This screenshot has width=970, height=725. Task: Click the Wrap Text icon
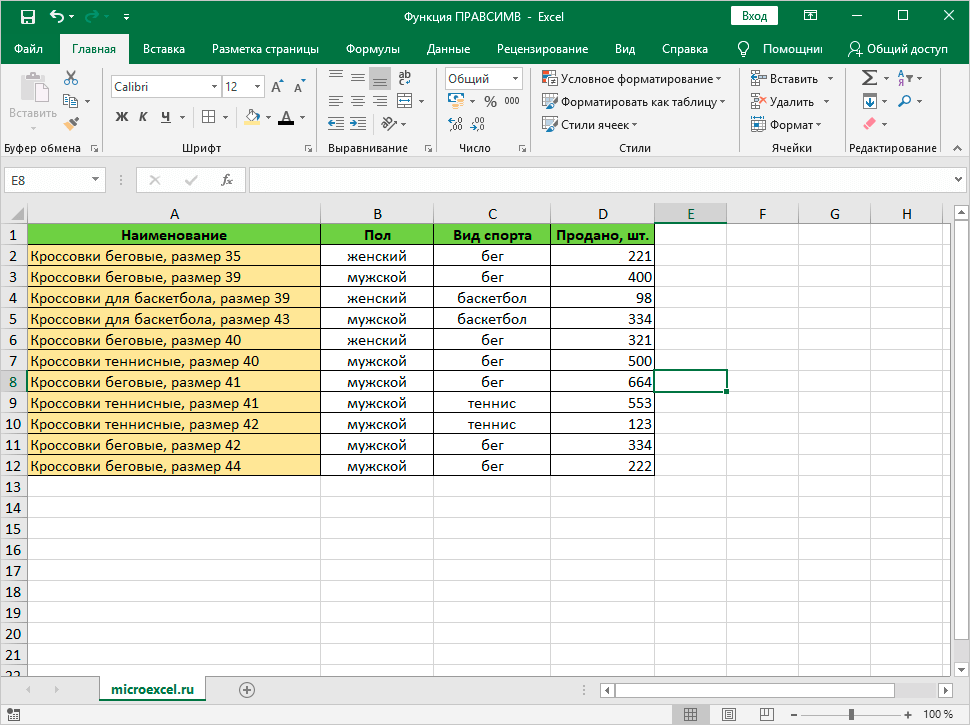pyautogui.click(x=405, y=78)
